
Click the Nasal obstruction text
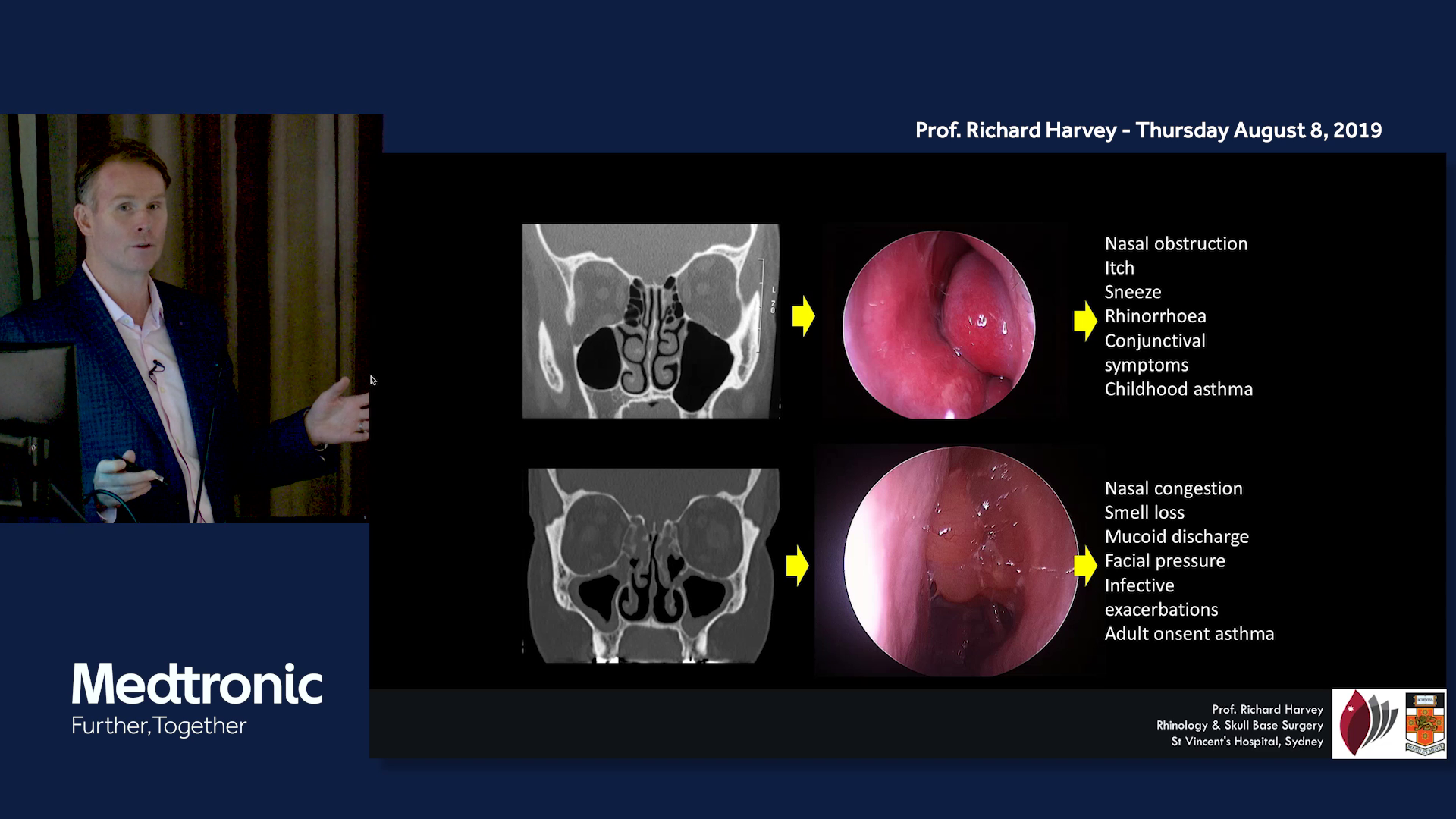tap(1175, 244)
